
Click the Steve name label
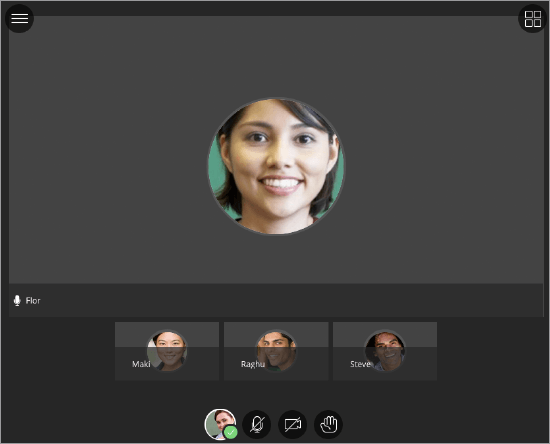point(360,364)
